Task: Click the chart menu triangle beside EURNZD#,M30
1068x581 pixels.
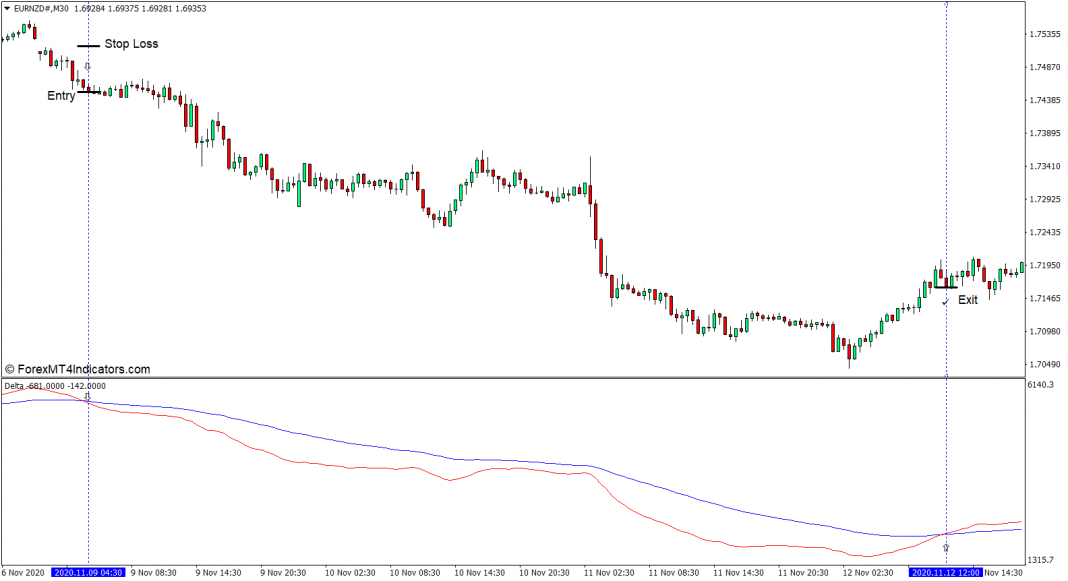Action: (7, 9)
